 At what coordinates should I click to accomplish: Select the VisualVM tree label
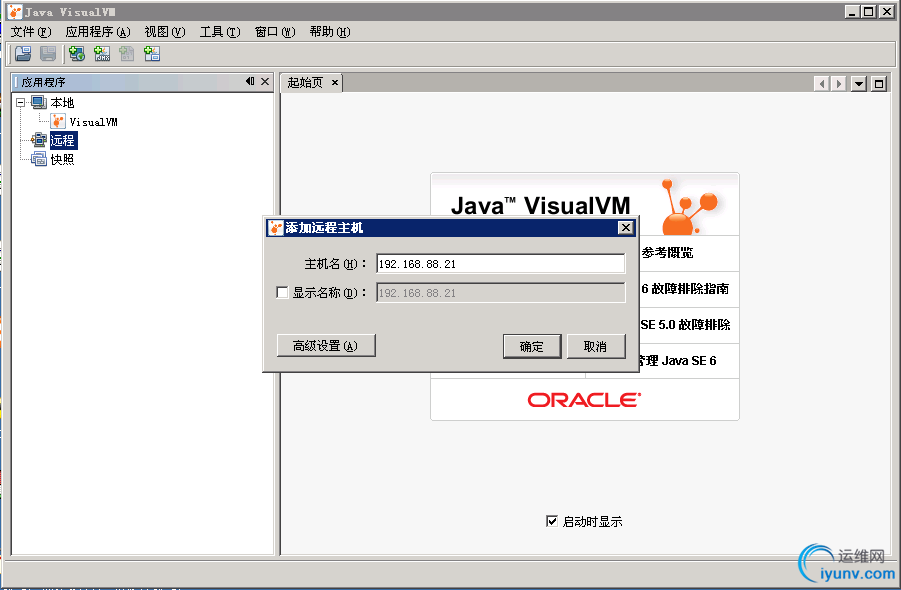point(93,122)
